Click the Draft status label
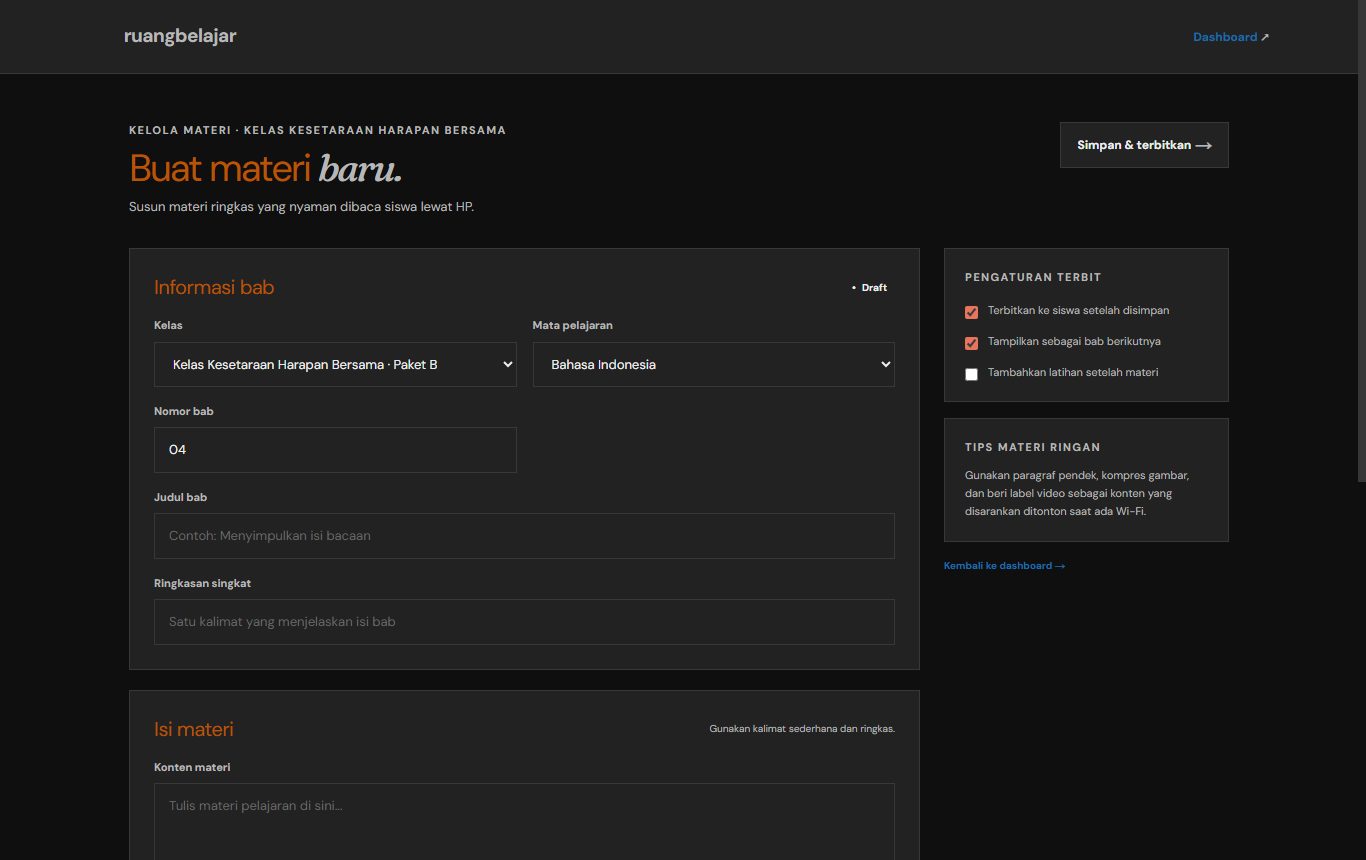1366x860 pixels. [x=868, y=288]
